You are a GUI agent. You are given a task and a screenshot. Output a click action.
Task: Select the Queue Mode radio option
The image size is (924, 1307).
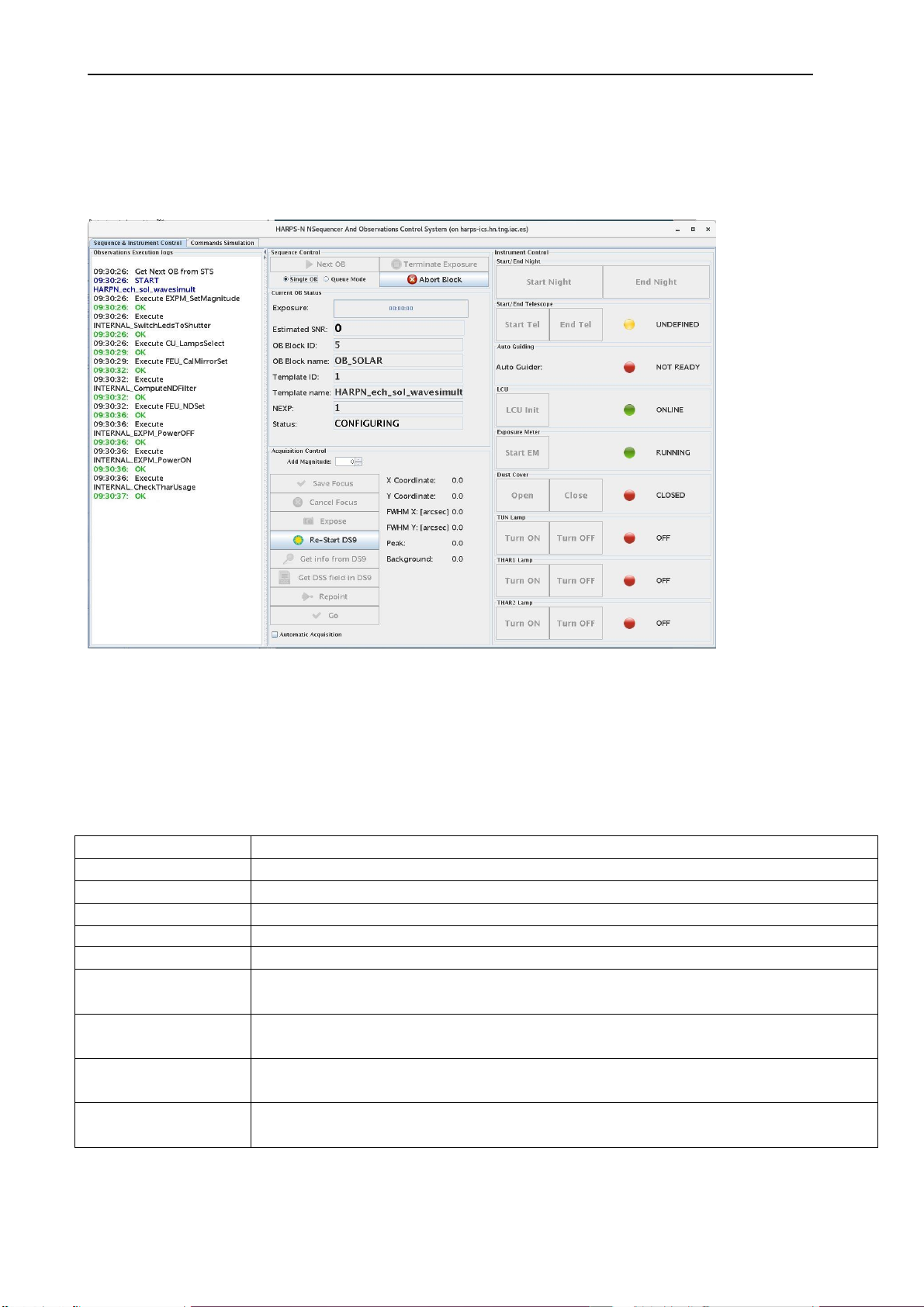pyautogui.click(x=344, y=279)
